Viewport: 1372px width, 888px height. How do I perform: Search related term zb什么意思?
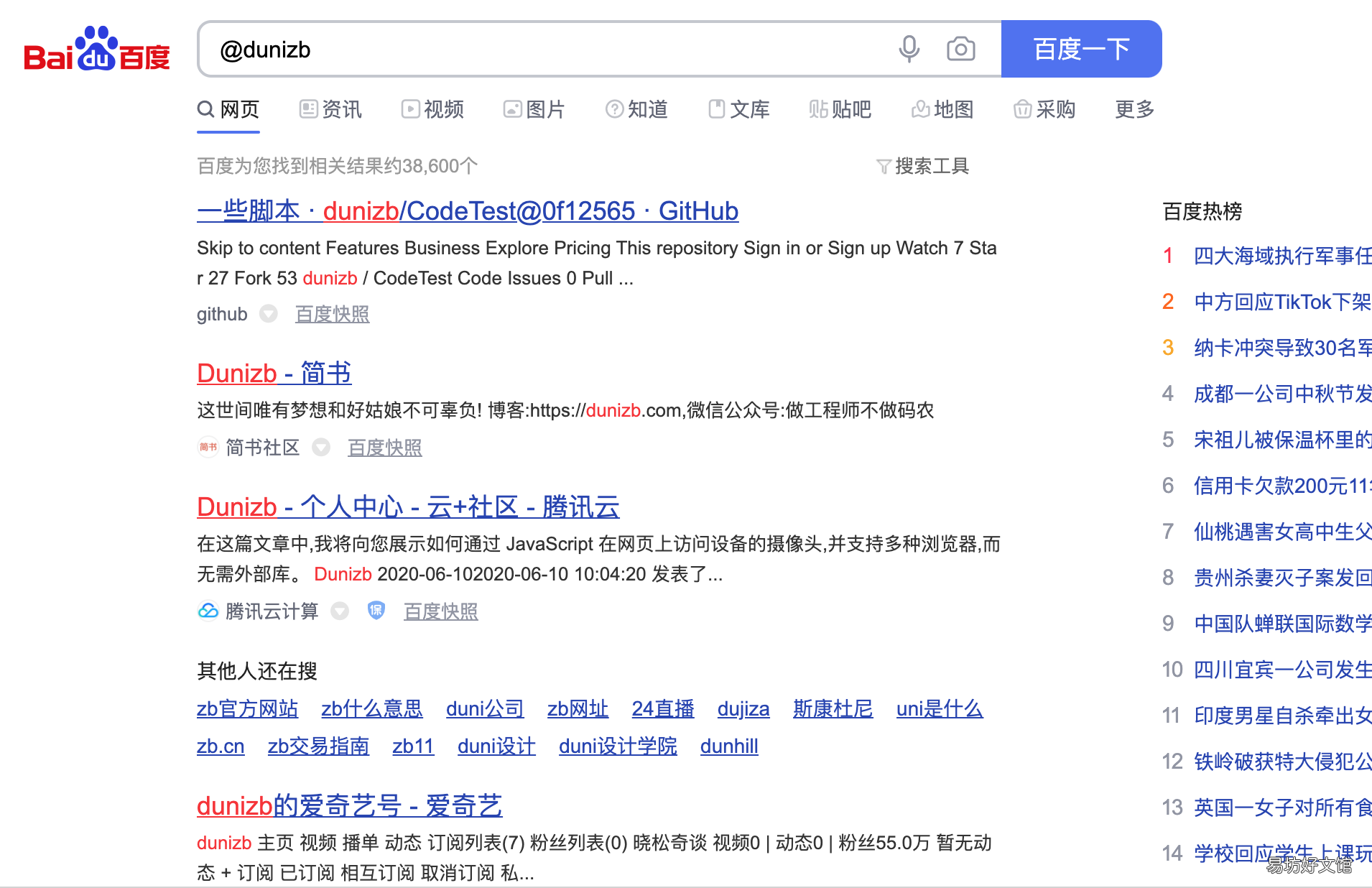pos(372,708)
